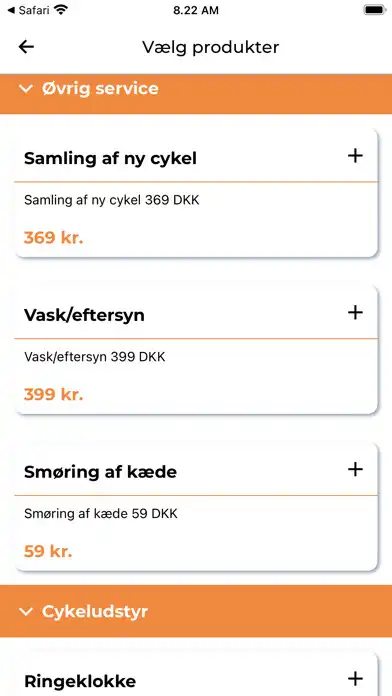
Task: Add Vask/eftersyn using its plus icon
Action: 355,312
